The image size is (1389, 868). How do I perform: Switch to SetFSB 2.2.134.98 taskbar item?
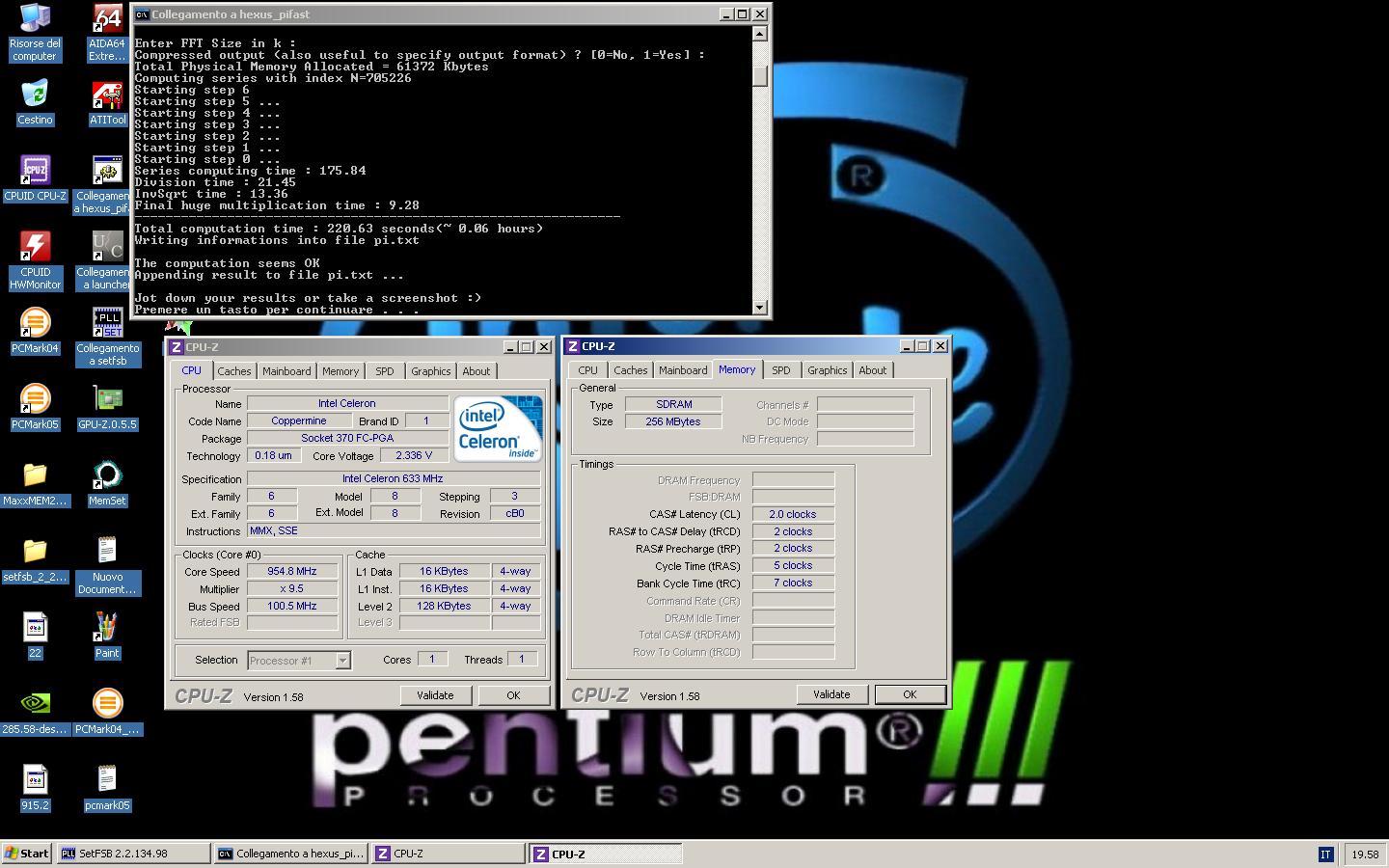[x=133, y=854]
